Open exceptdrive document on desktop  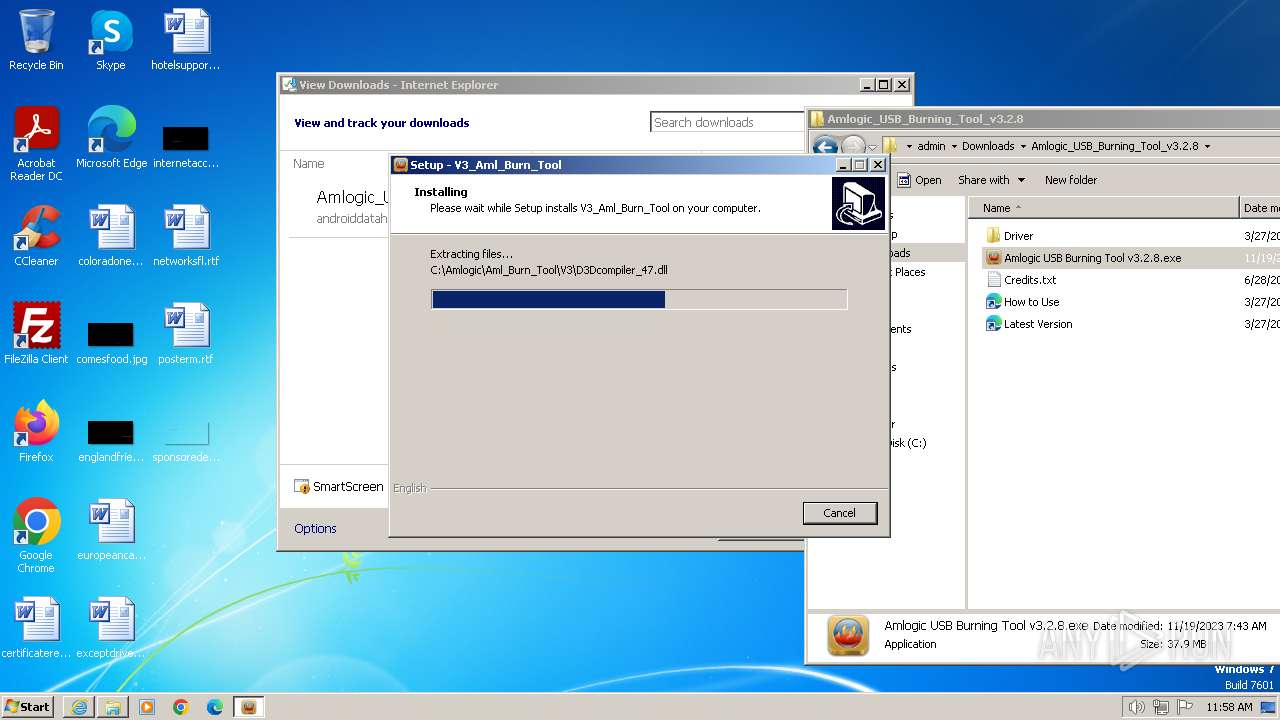tap(111, 628)
